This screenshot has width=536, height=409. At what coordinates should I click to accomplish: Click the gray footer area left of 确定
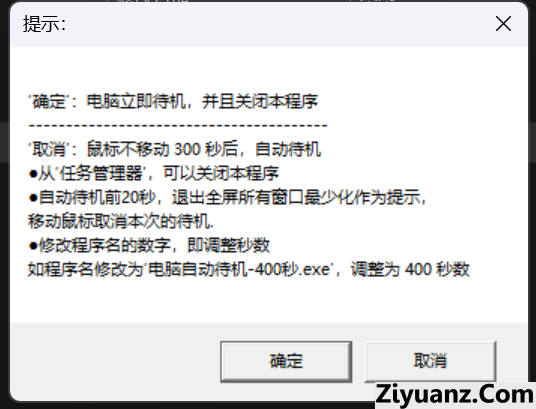click(x=115, y=361)
